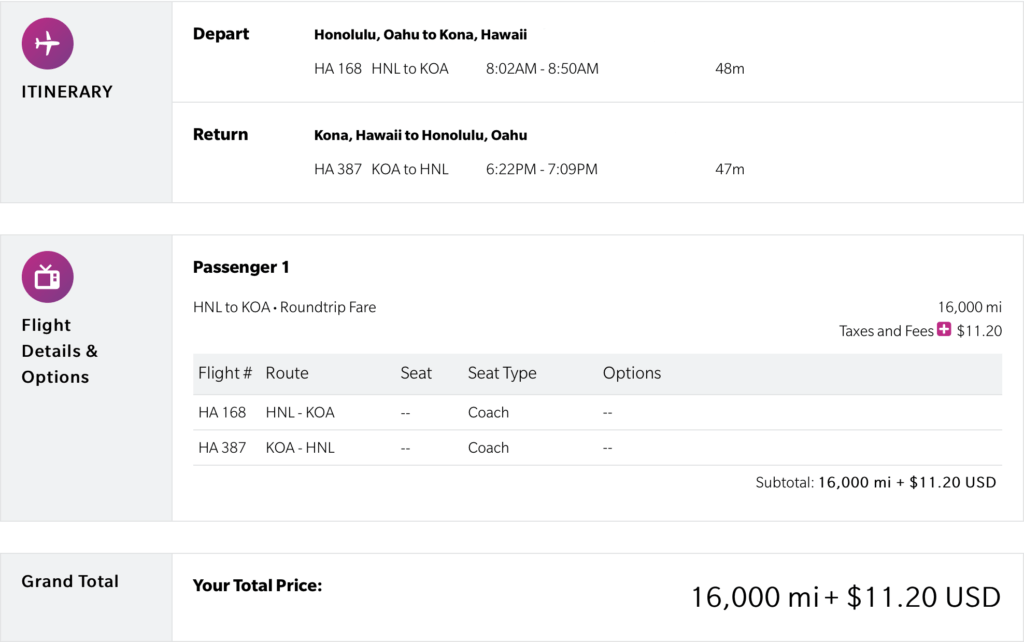
Task: Select the Return section heading
Action: coord(220,135)
